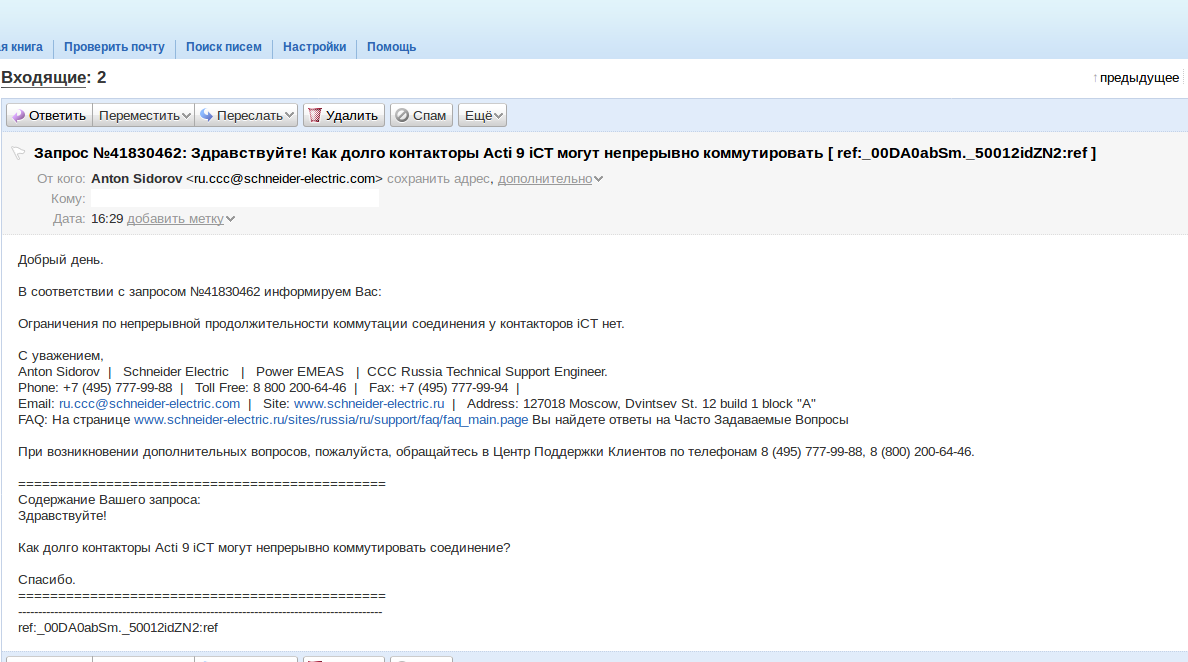Image resolution: width=1188 pixels, height=662 pixels.
Task: Click the line Спасибо.
Action: [x=47, y=580]
